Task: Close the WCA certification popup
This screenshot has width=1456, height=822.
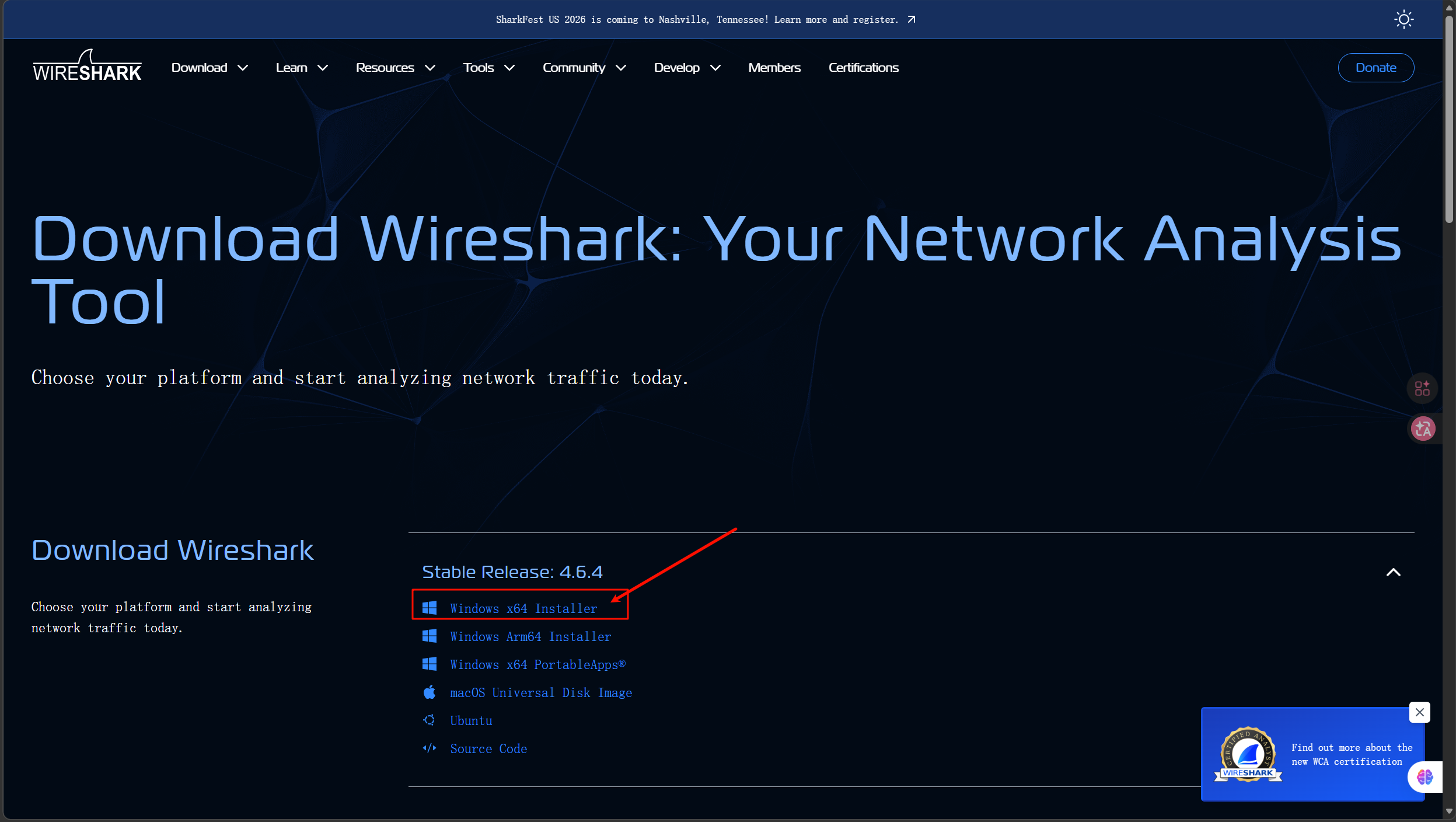Action: pyautogui.click(x=1419, y=712)
